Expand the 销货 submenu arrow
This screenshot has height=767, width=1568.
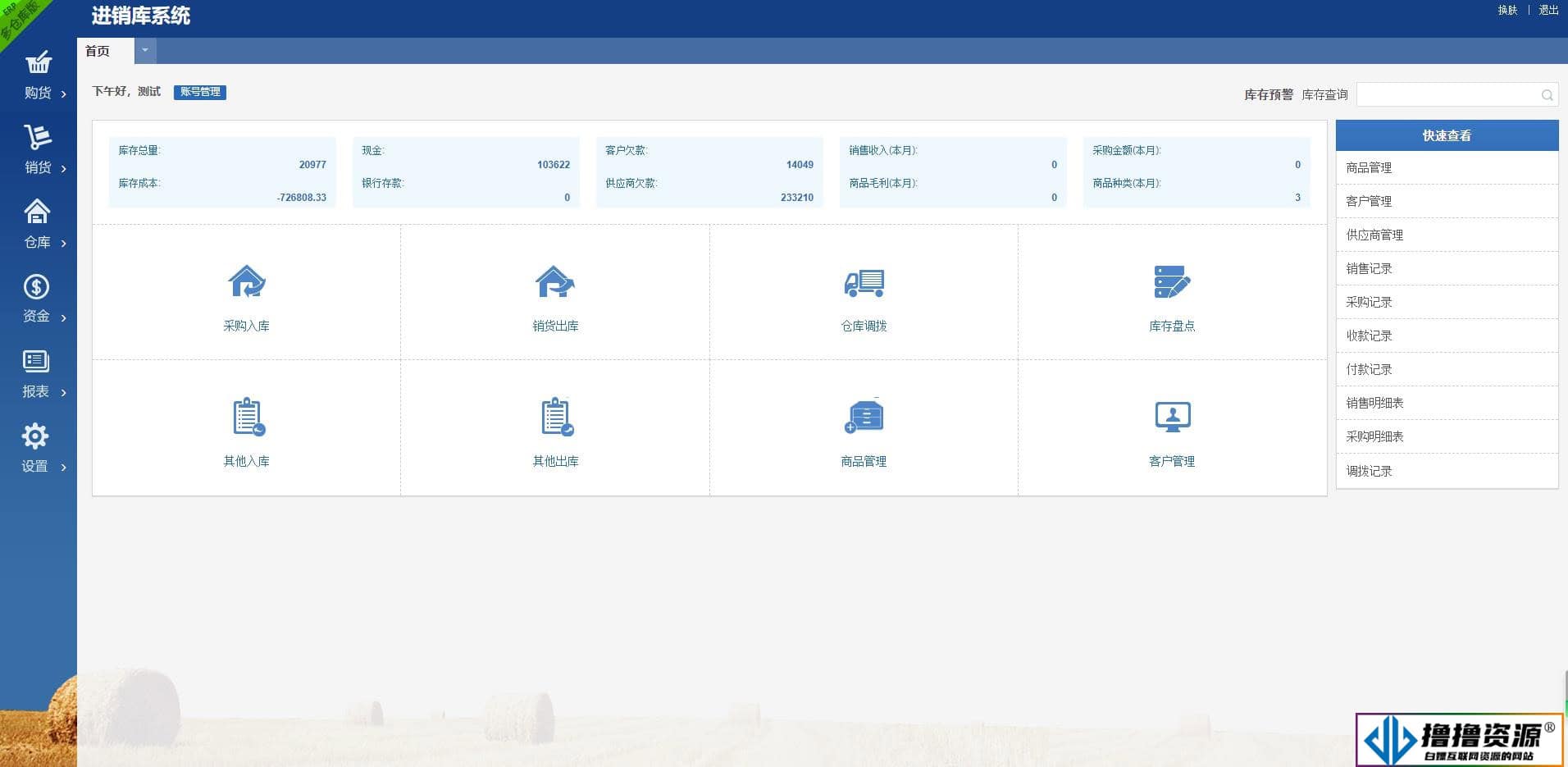coord(64,169)
